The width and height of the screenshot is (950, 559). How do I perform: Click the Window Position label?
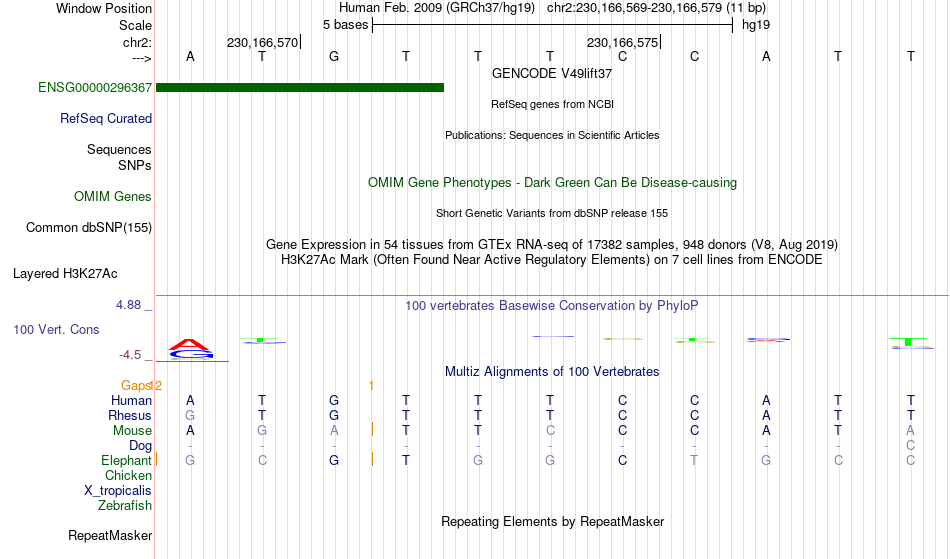click(x=104, y=8)
